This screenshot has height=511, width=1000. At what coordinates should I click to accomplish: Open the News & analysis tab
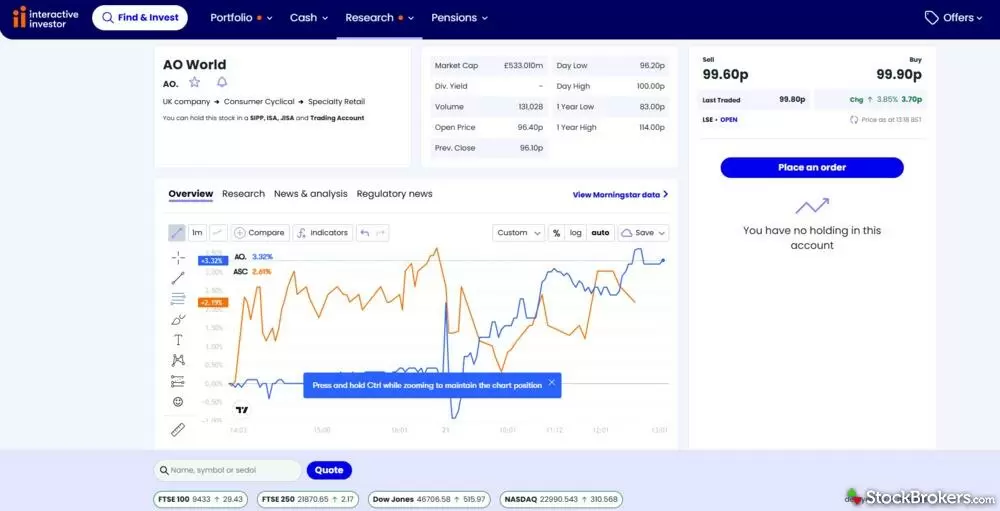click(x=310, y=194)
